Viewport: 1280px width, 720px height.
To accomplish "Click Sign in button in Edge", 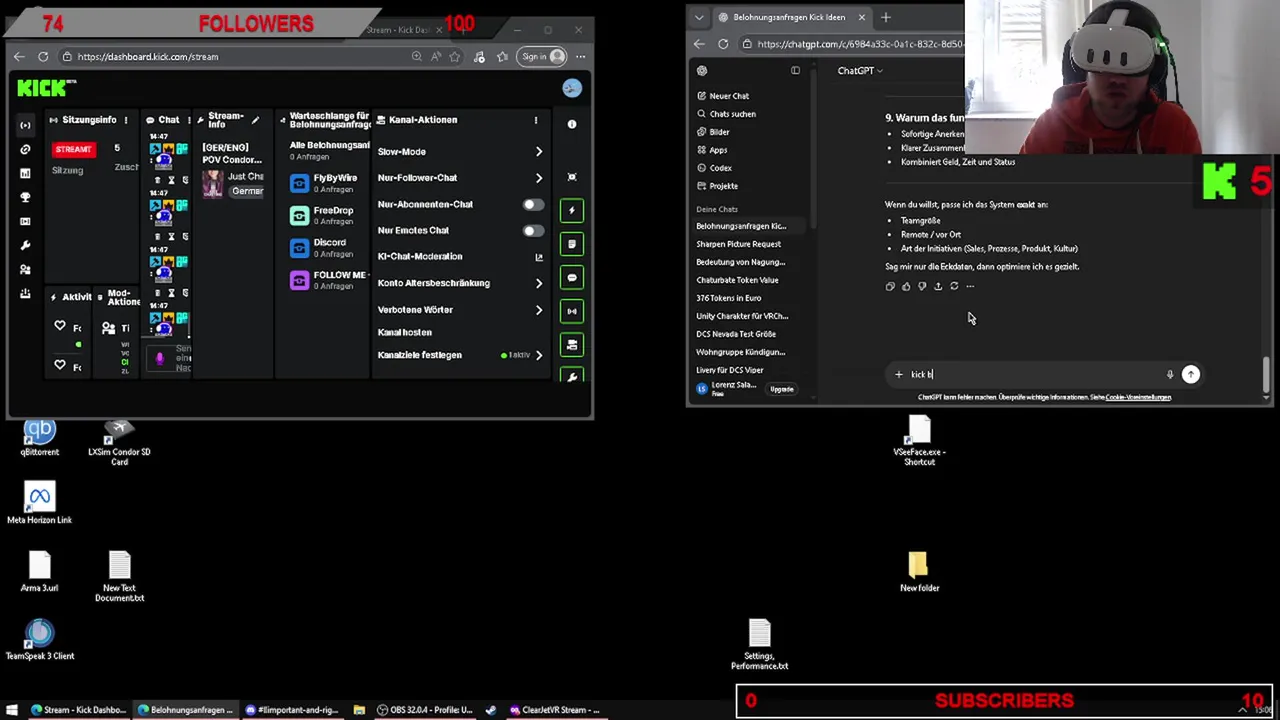I will click(544, 57).
